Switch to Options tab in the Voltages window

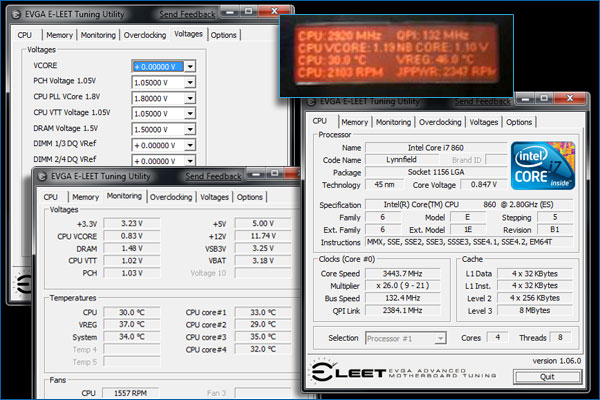223,35
